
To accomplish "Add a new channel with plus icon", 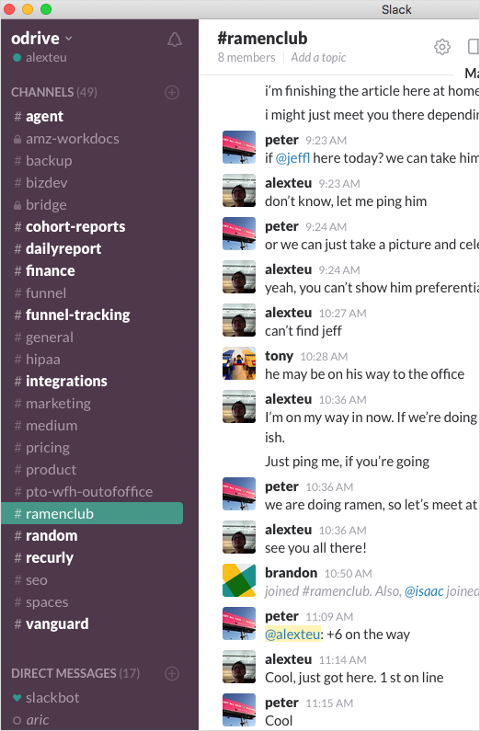I will (172, 92).
